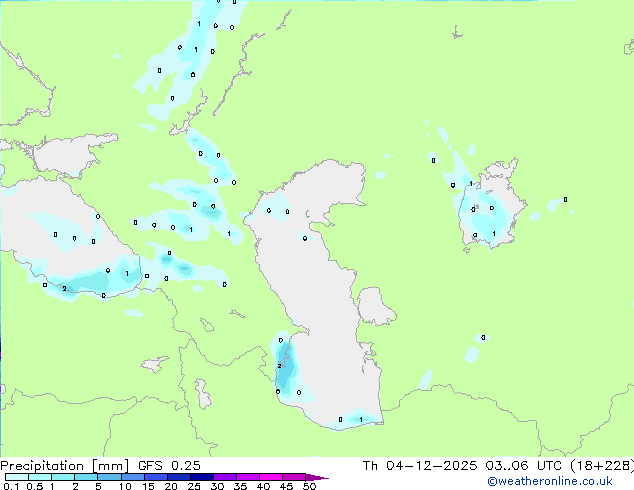Pick the 10–15 mm legend color box
Viewport: 634px width, 490px height.
pos(132,477)
